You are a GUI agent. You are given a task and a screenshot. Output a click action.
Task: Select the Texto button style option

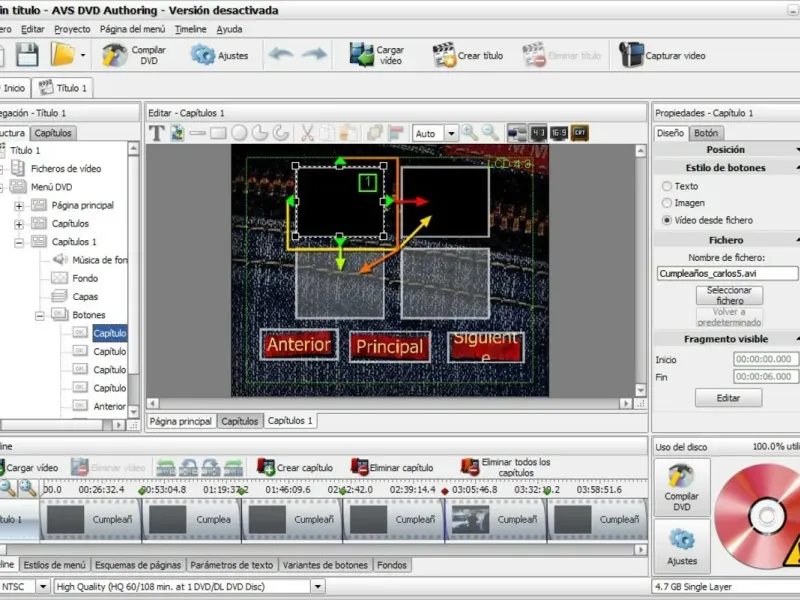(667, 186)
